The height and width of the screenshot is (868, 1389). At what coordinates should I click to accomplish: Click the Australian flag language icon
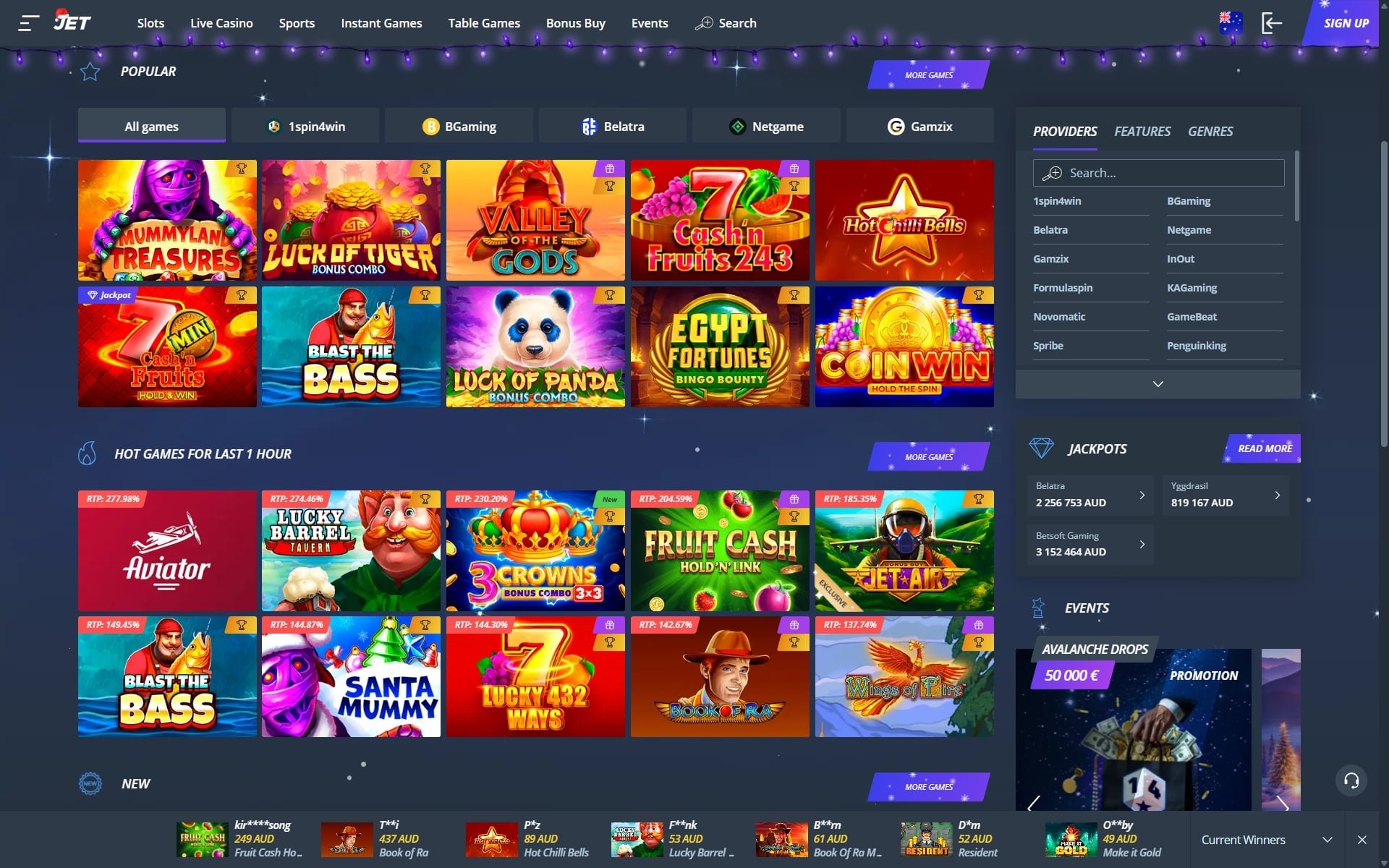tap(1230, 22)
